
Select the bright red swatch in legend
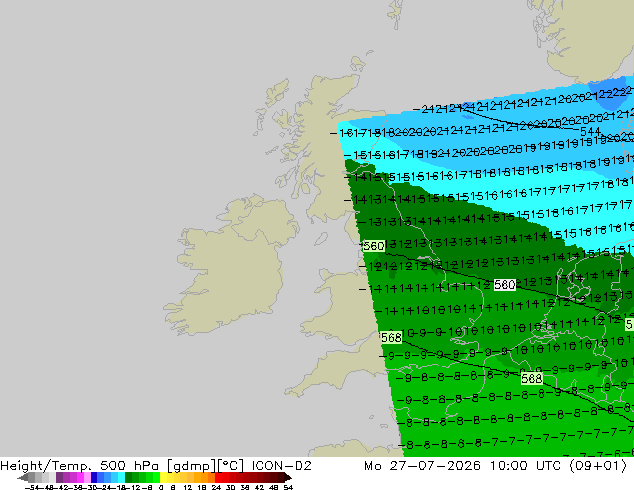point(218,477)
